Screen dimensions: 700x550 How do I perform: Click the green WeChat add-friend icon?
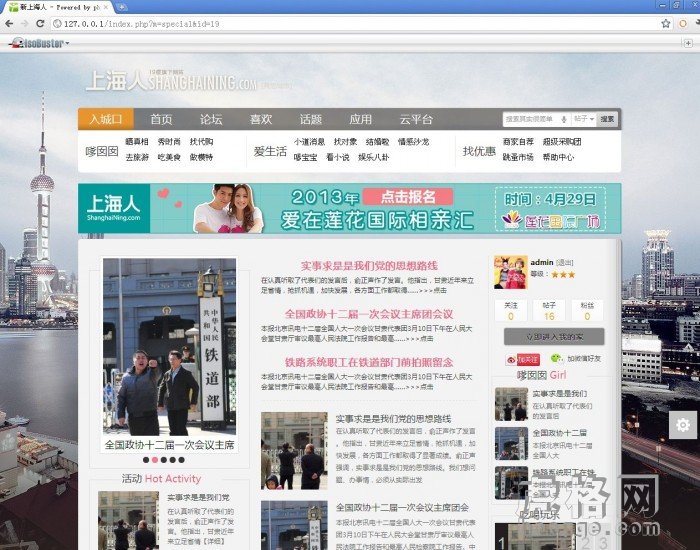[556, 358]
